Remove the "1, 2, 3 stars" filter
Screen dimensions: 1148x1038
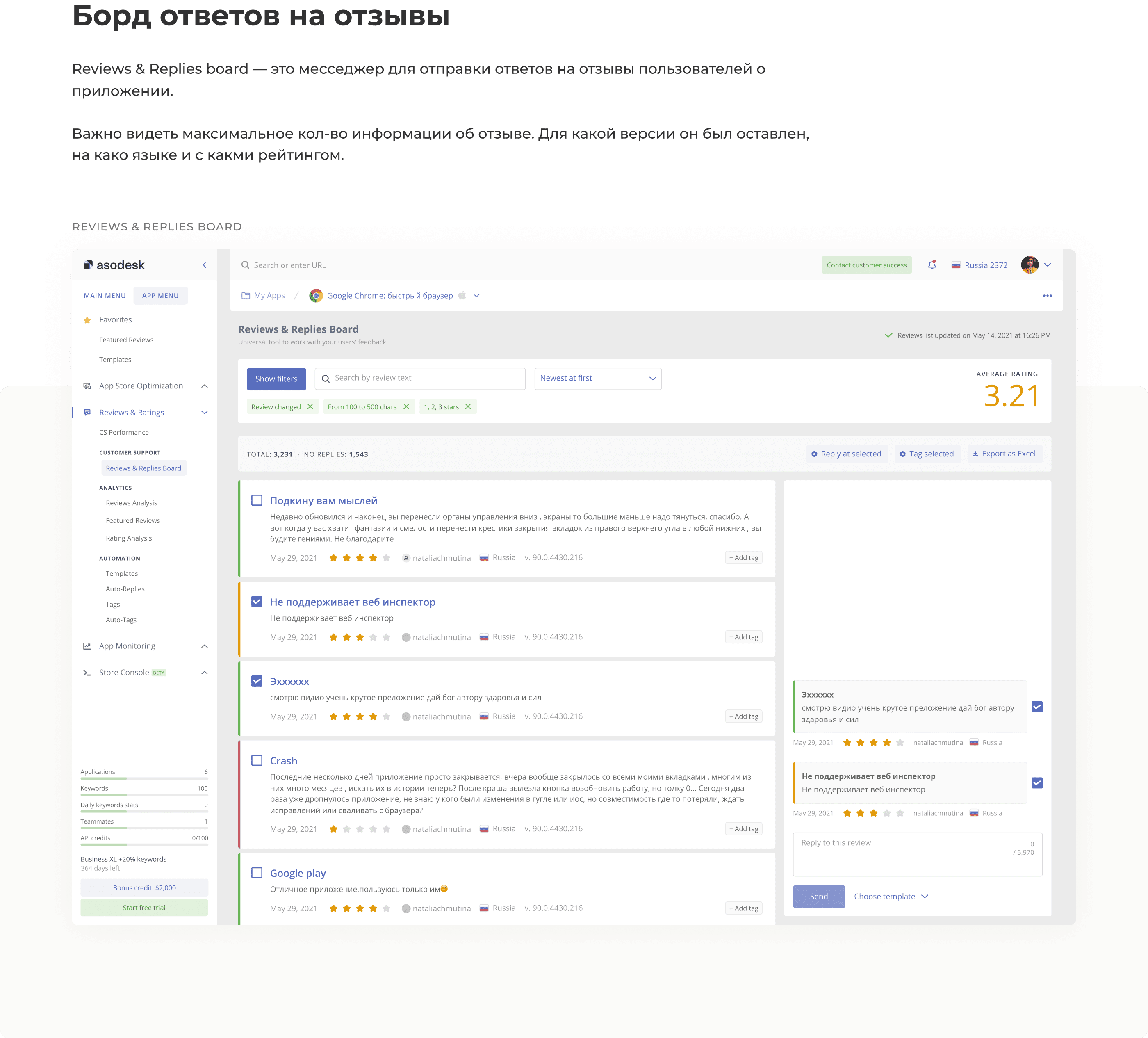(x=467, y=407)
